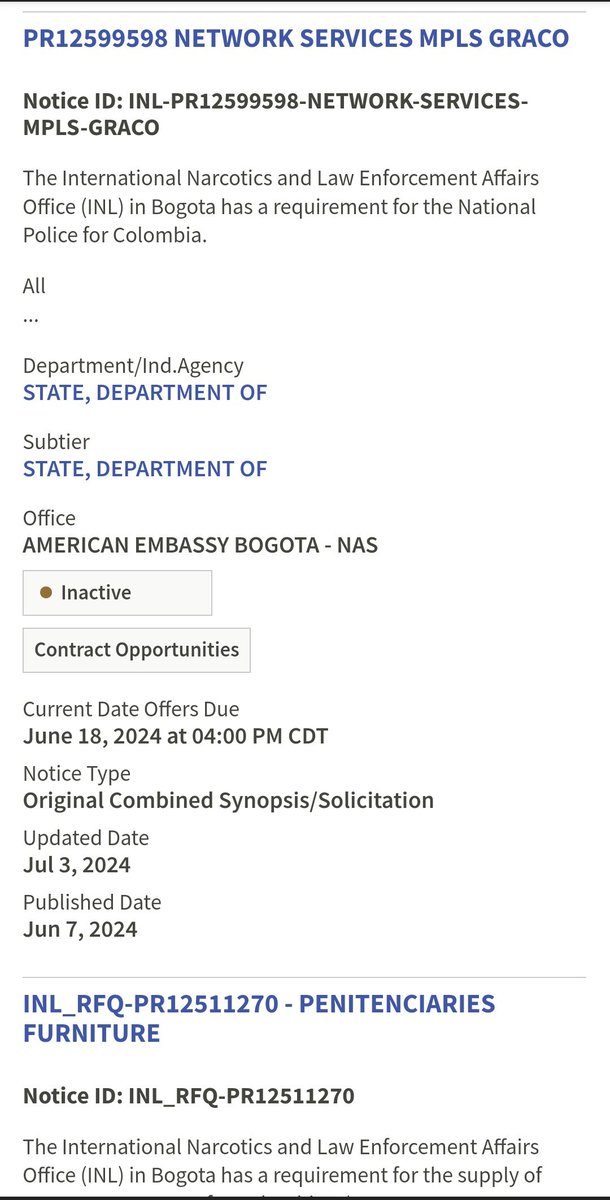Expand the truncated description ellipsis
The width and height of the screenshot is (610, 1200).
coord(31,316)
